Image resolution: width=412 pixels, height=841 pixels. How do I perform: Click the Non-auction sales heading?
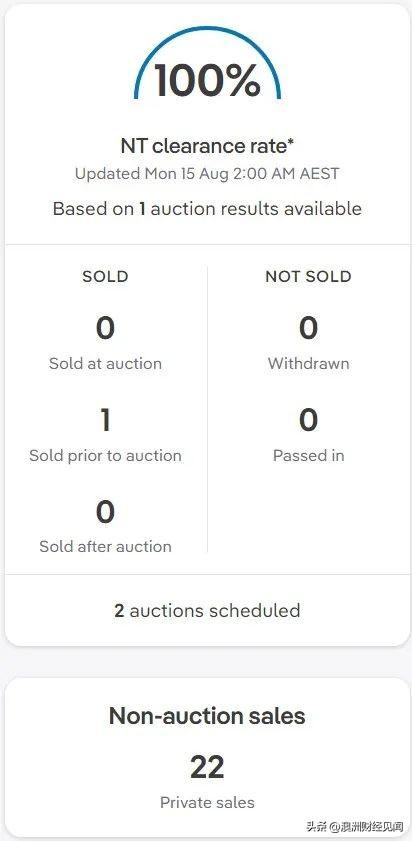[207, 716]
